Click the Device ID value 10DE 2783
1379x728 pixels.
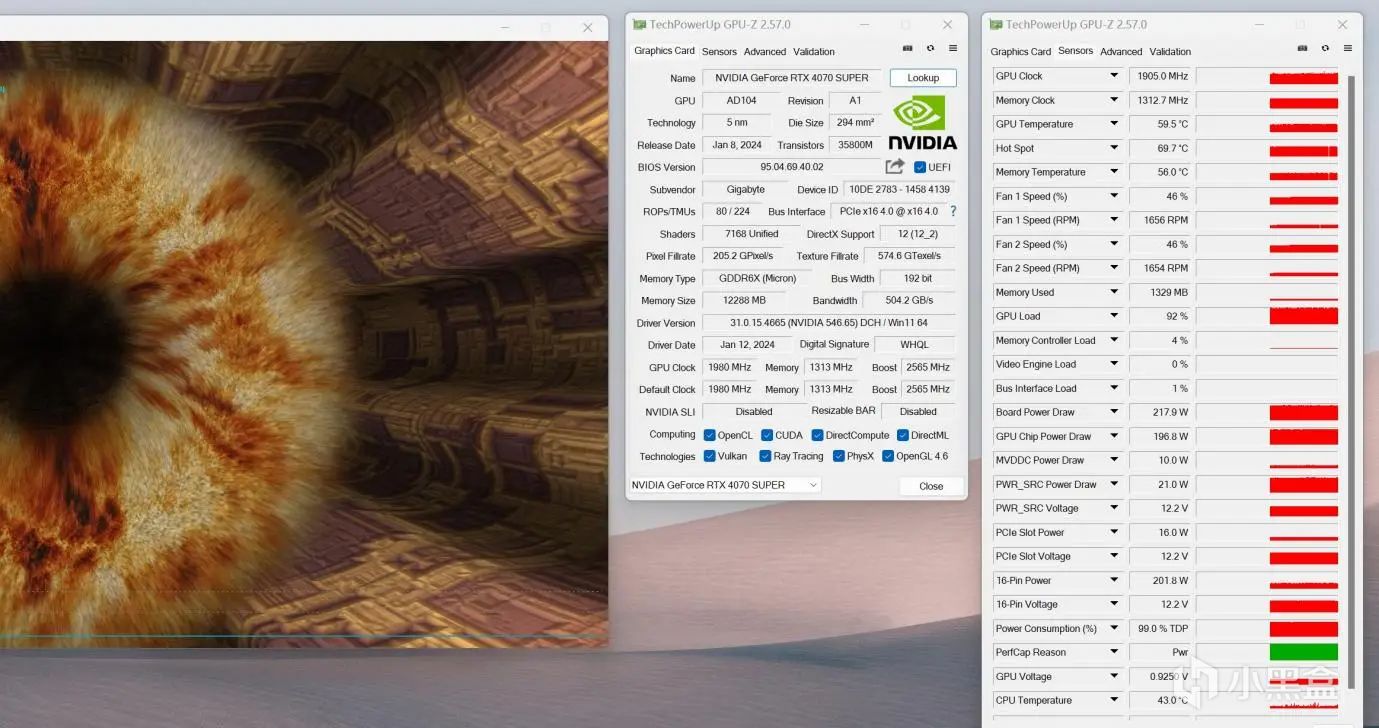[898, 189]
